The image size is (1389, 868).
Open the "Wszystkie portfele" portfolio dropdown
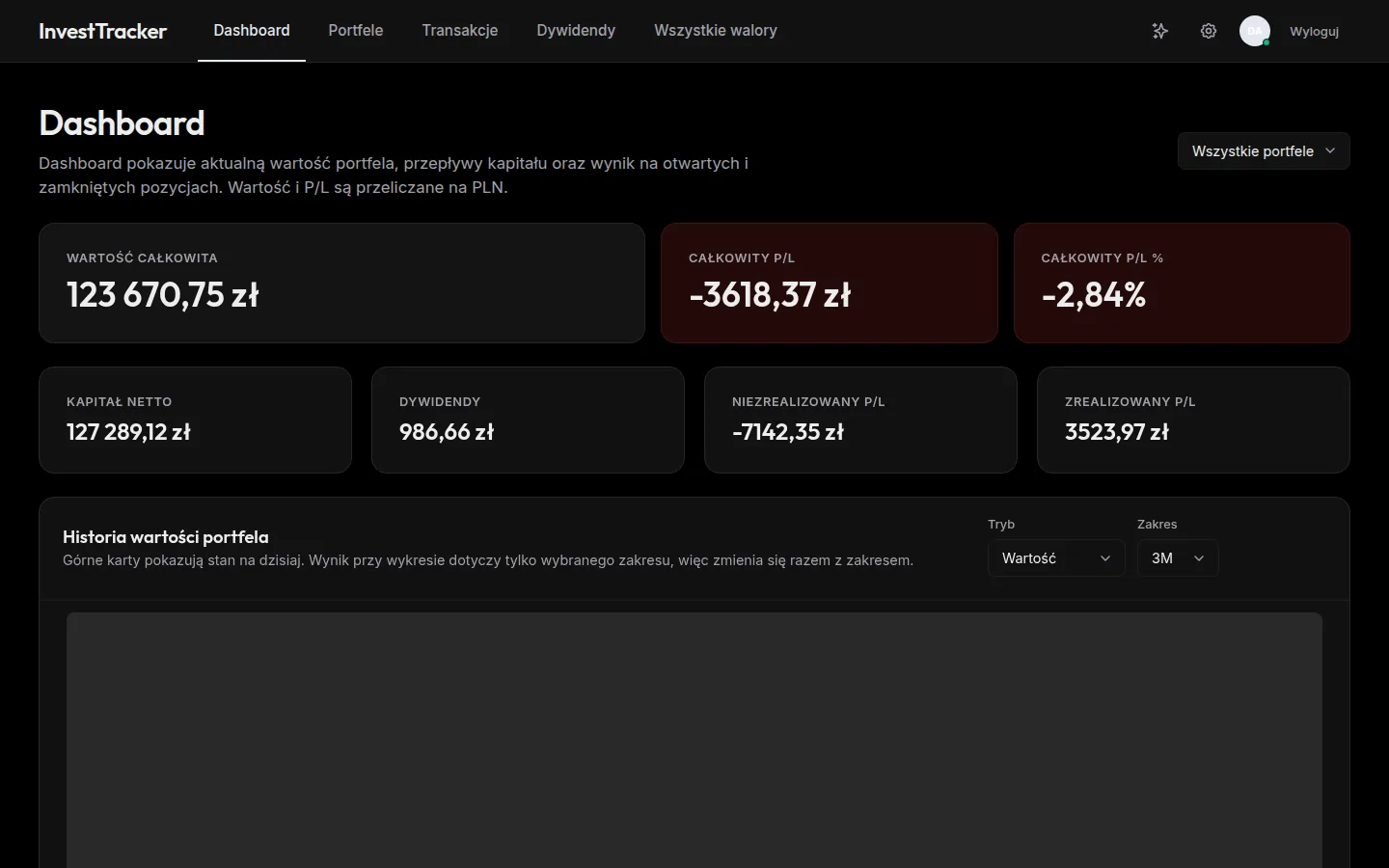[1264, 150]
